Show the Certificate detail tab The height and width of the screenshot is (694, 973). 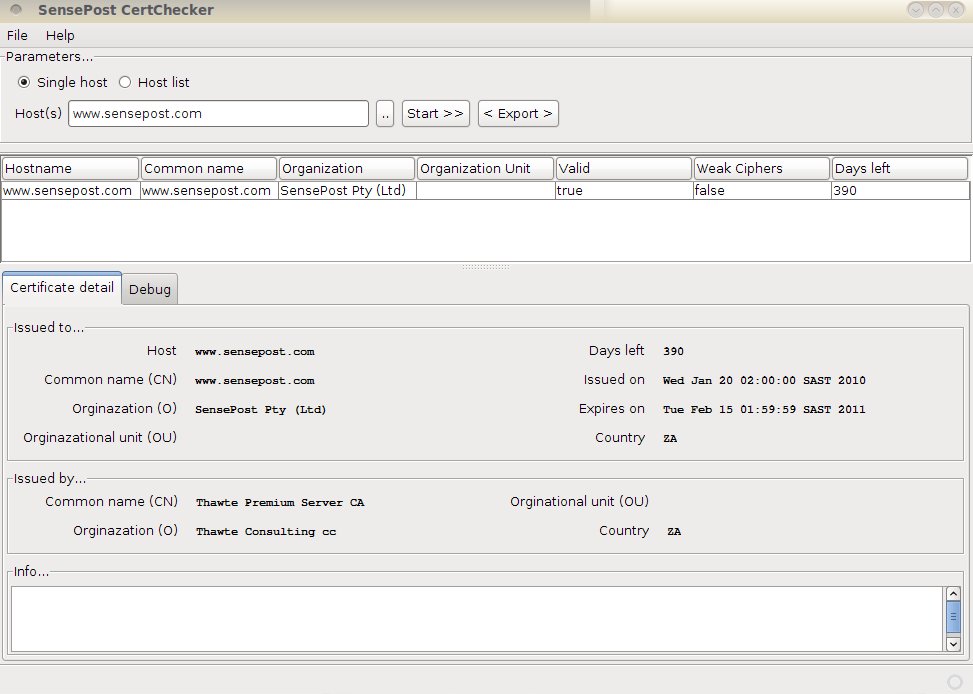pos(62,288)
